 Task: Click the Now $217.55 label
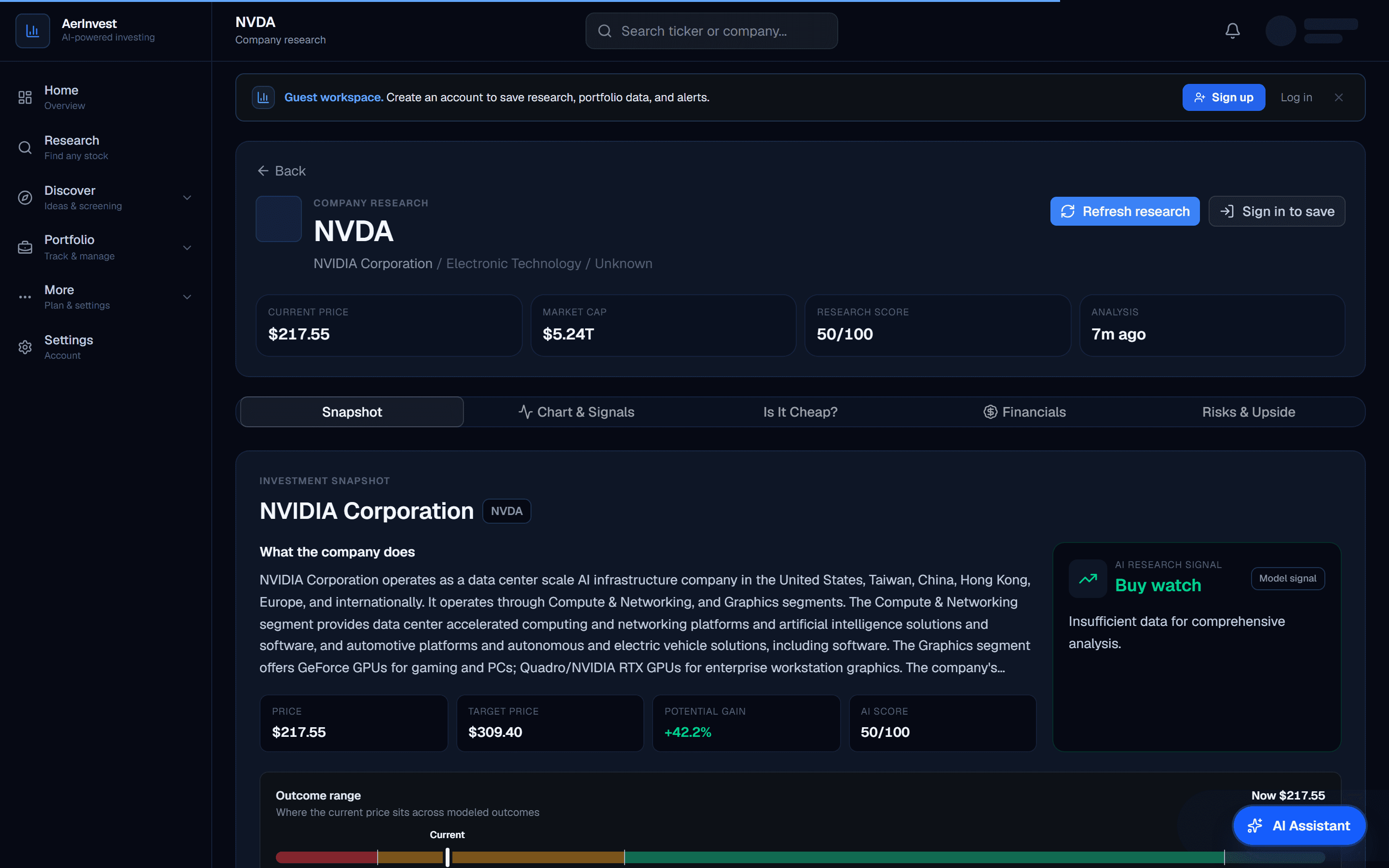coord(1288,796)
